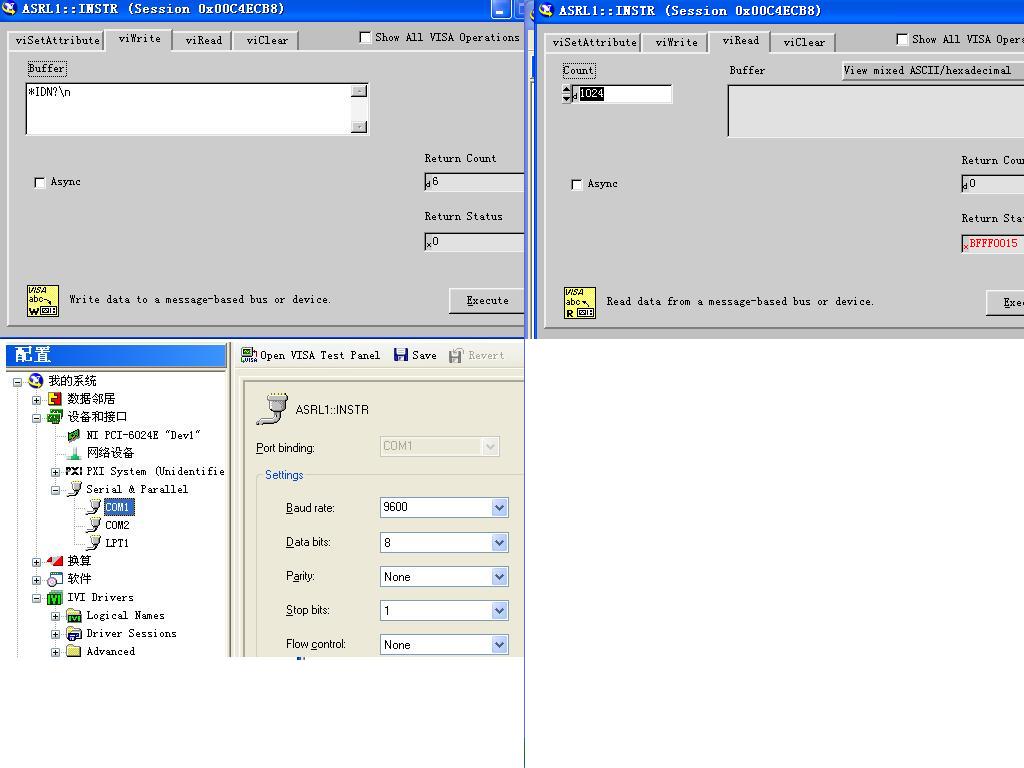
Task: Click the NI PCI-6024E board icon
Action: [x=74, y=435]
